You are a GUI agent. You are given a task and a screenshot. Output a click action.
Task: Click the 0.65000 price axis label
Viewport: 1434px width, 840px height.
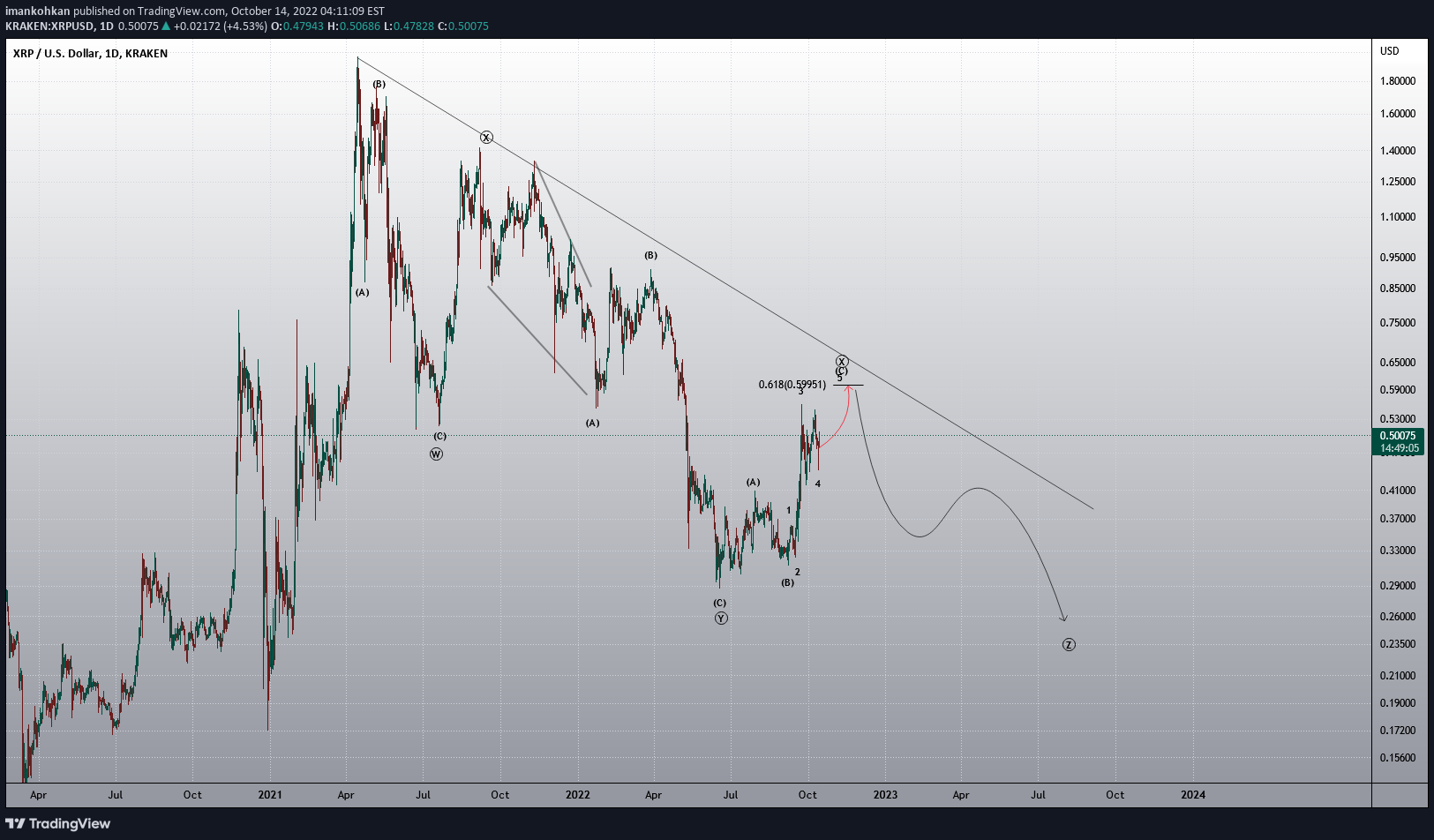(1398, 363)
